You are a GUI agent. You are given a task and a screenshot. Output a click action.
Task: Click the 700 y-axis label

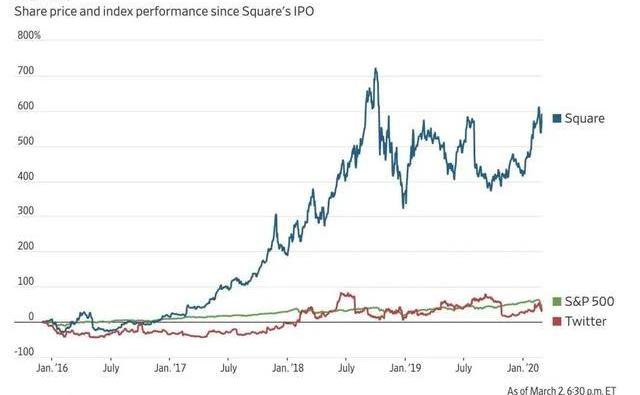(x=26, y=71)
